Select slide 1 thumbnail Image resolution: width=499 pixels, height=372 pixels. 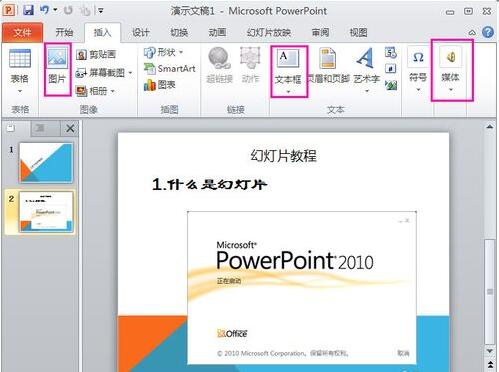point(46,163)
